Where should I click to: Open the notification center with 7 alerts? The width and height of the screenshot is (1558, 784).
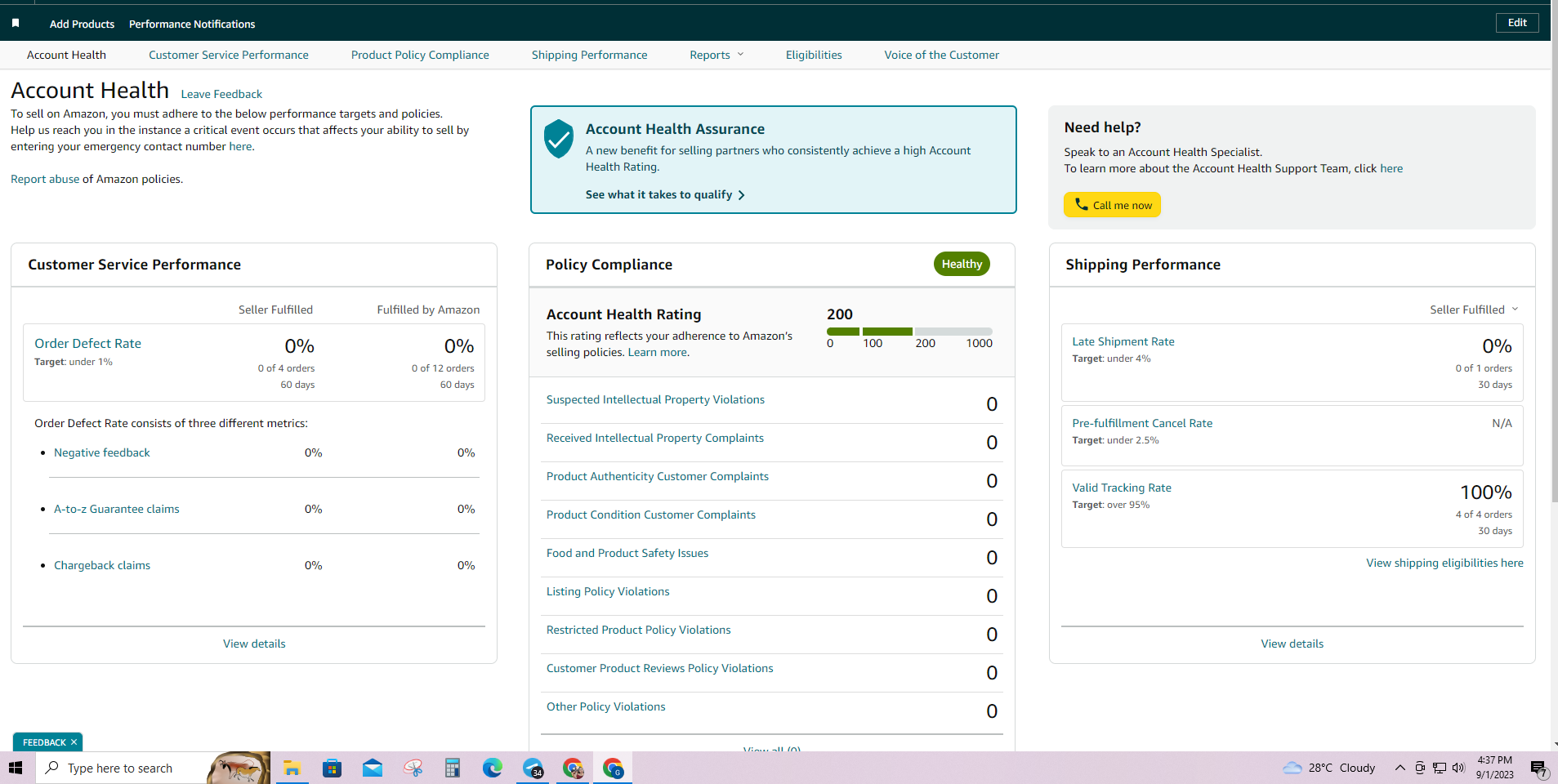click(x=1538, y=768)
